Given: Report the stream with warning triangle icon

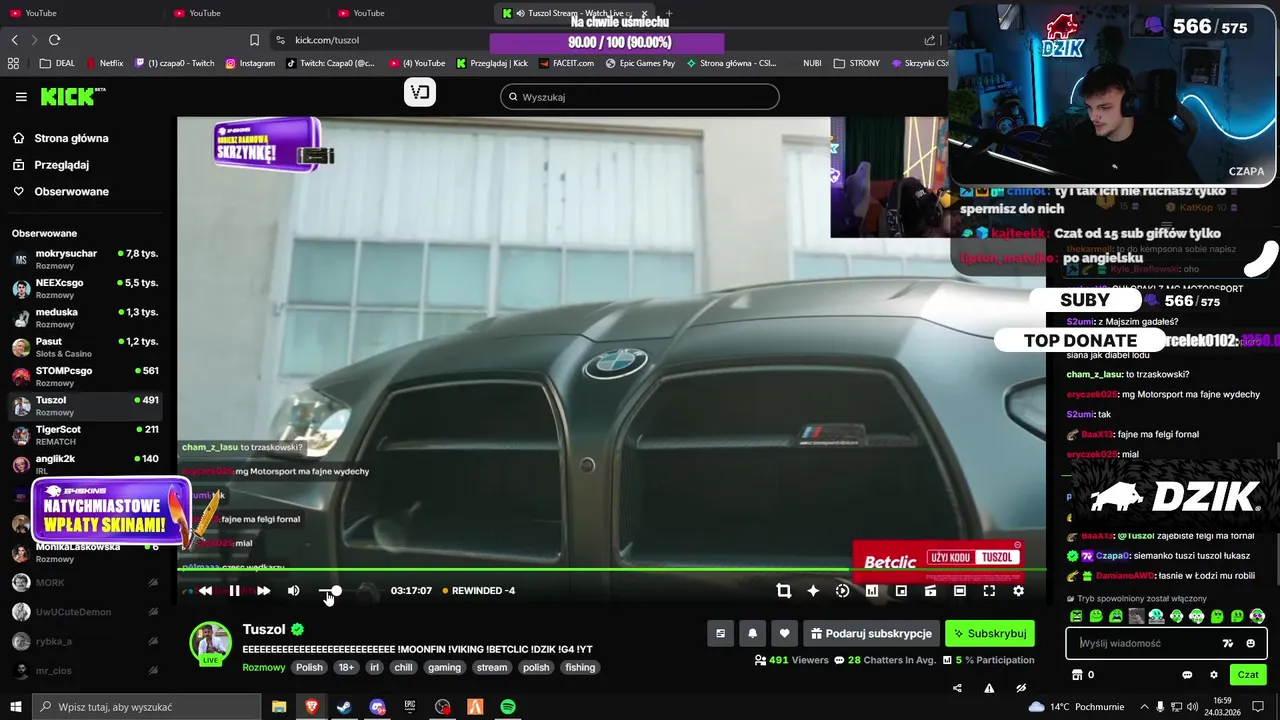Looking at the screenshot, I should 989,688.
